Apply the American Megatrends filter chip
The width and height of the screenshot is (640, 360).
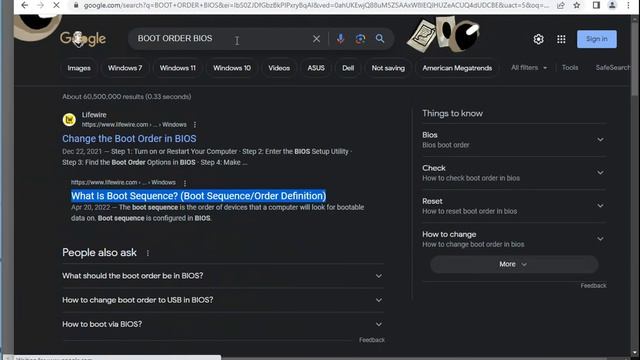click(x=457, y=68)
